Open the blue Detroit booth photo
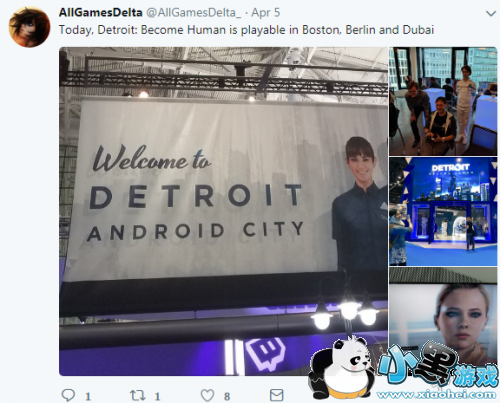This screenshot has width=500, height=403. tap(443, 212)
